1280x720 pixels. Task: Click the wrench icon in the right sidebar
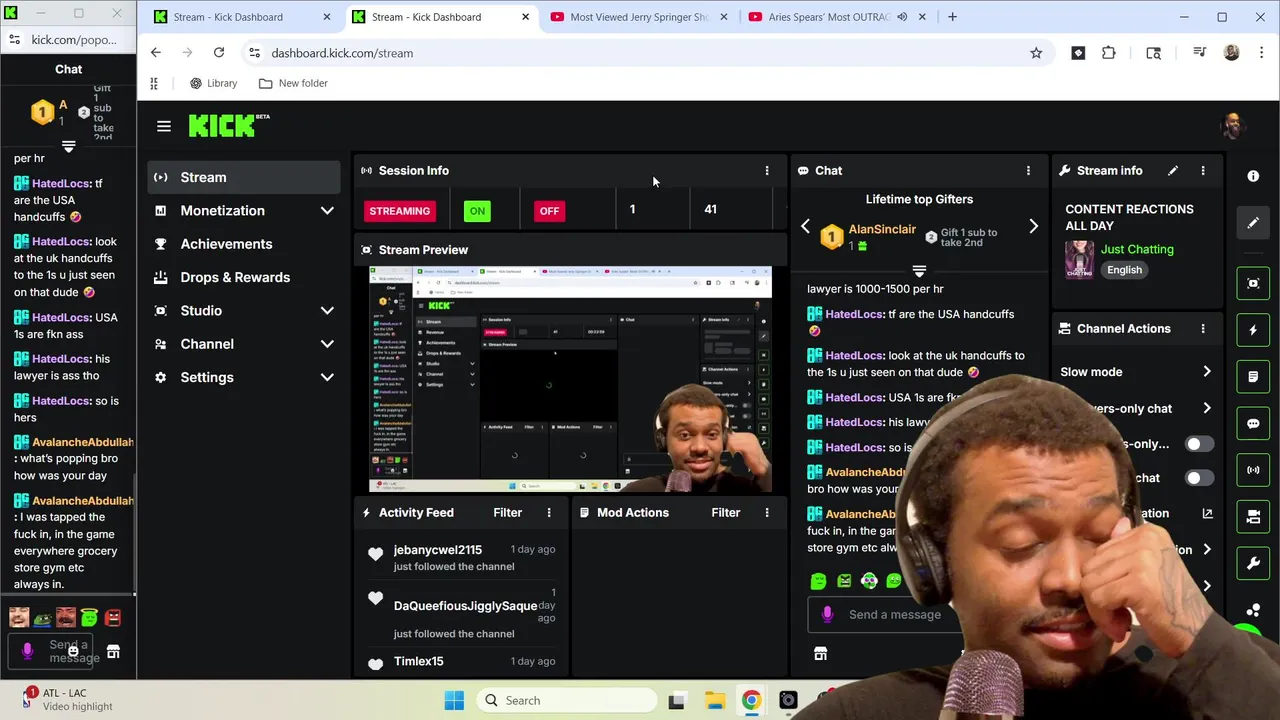coord(1253,563)
